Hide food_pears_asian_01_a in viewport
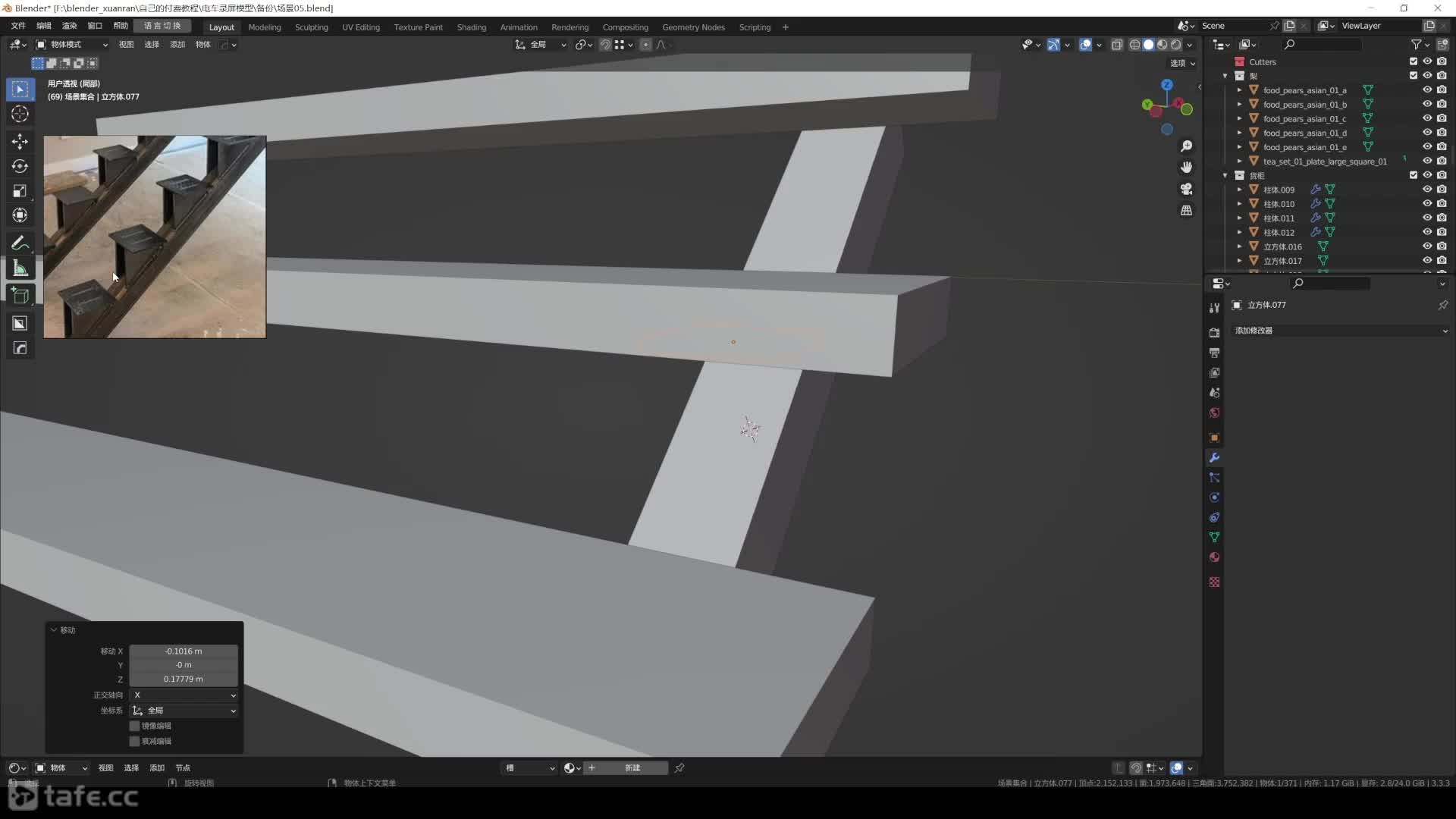 click(x=1426, y=89)
